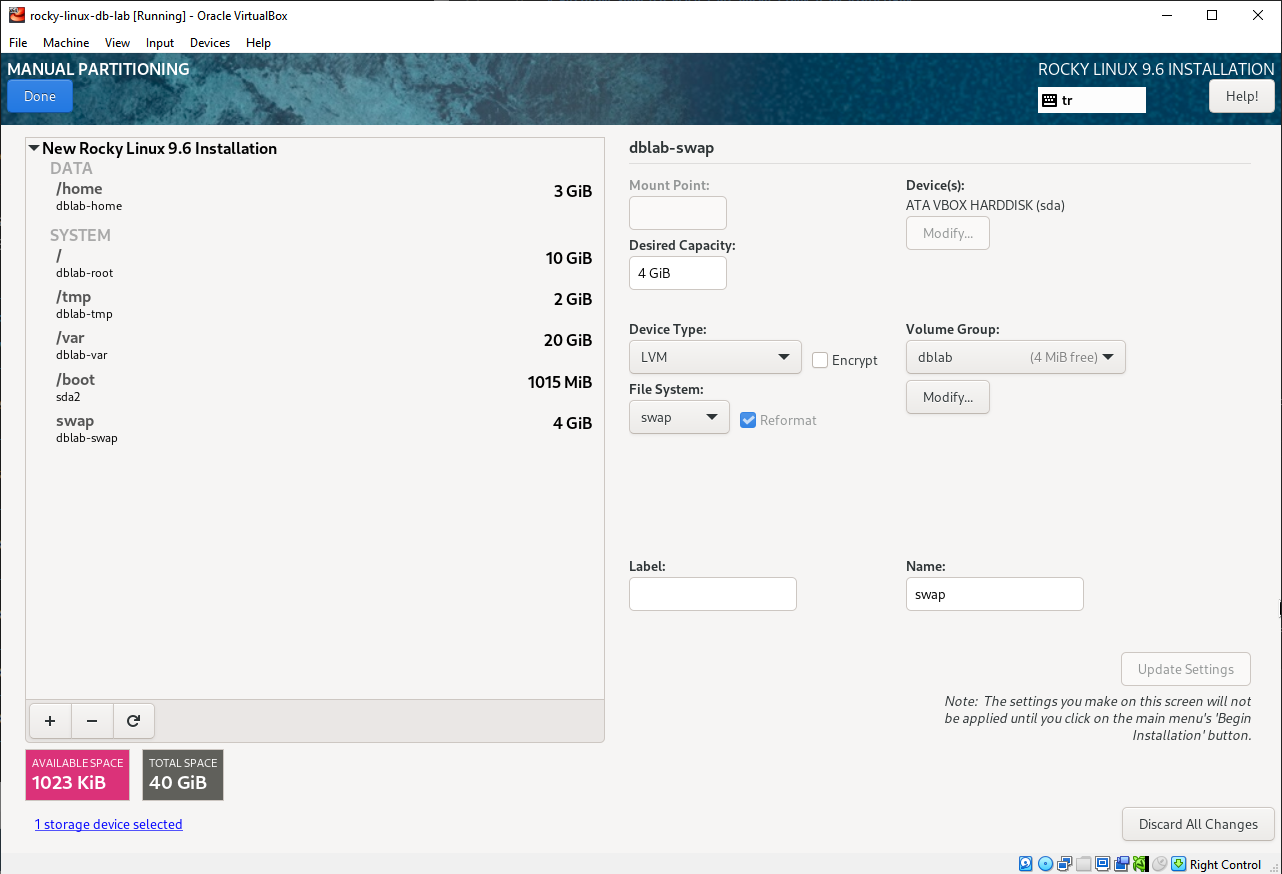Toggle the Reformat checkbox
1282x874 pixels.
[x=748, y=420]
